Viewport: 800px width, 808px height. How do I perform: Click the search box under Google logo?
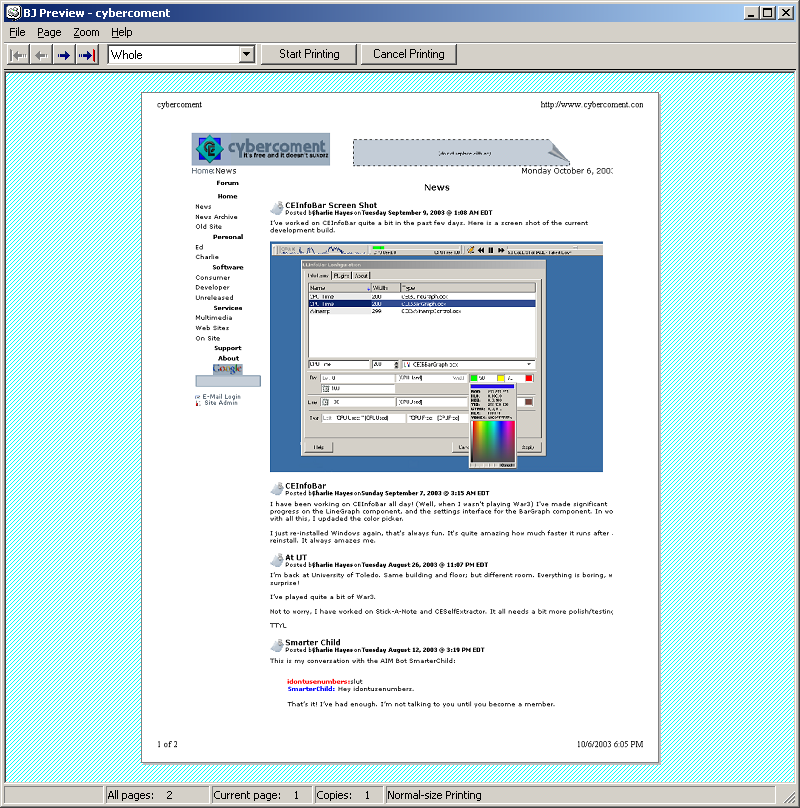228,381
